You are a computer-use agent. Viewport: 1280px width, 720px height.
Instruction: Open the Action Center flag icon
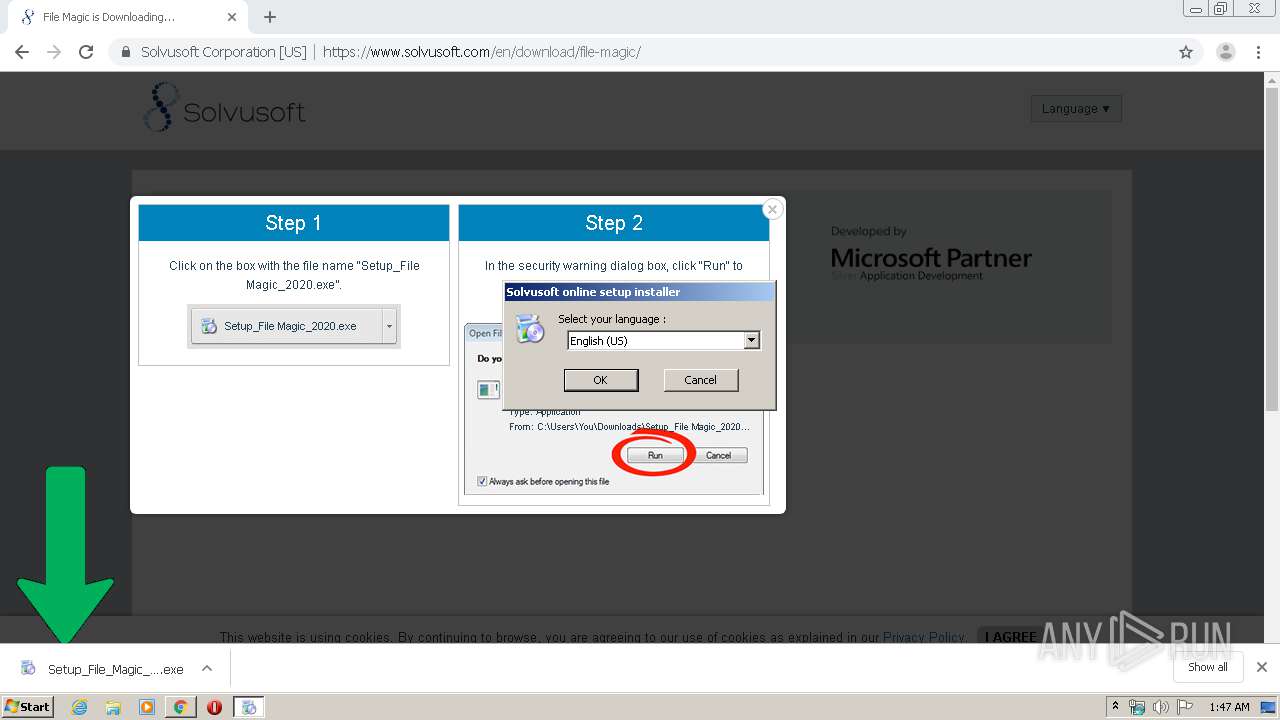[x=1185, y=707]
